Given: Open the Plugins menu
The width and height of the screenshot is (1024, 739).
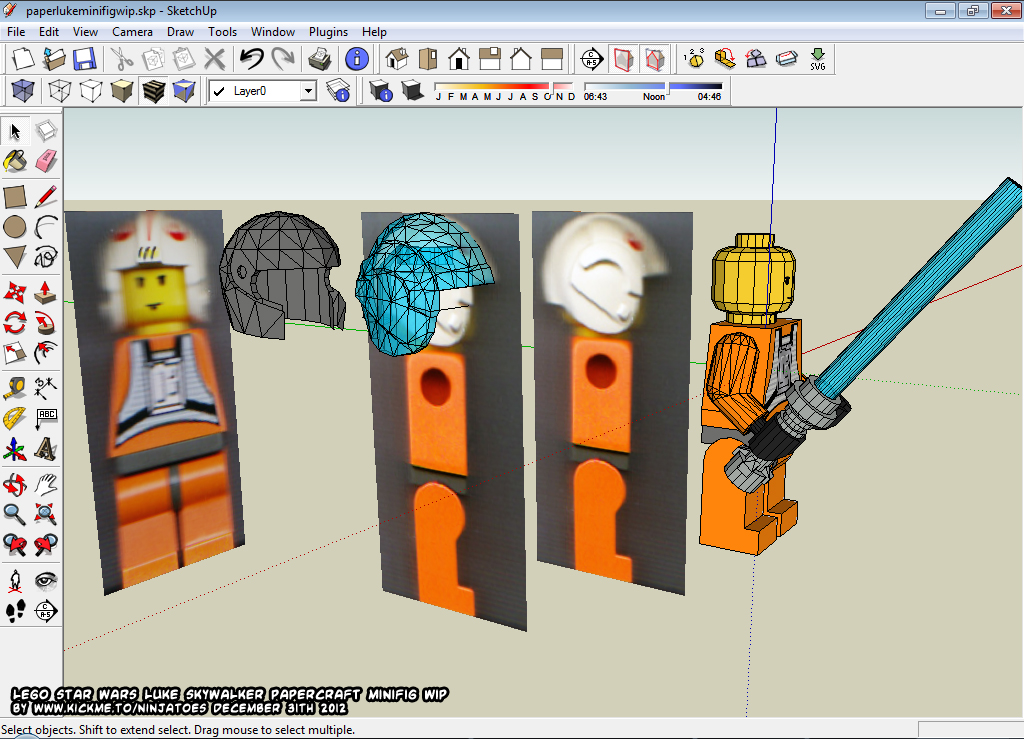Looking at the screenshot, I should point(328,31).
